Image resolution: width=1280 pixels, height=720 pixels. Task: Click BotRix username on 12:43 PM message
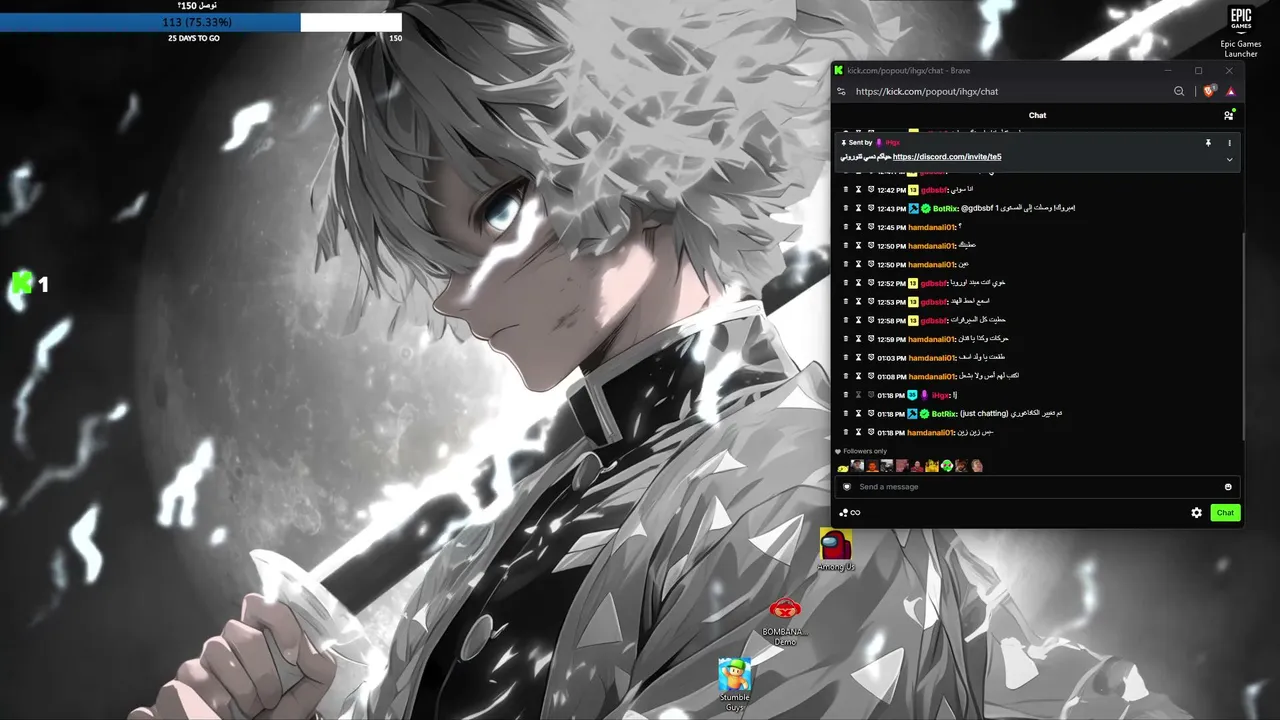(x=945, y=208)
